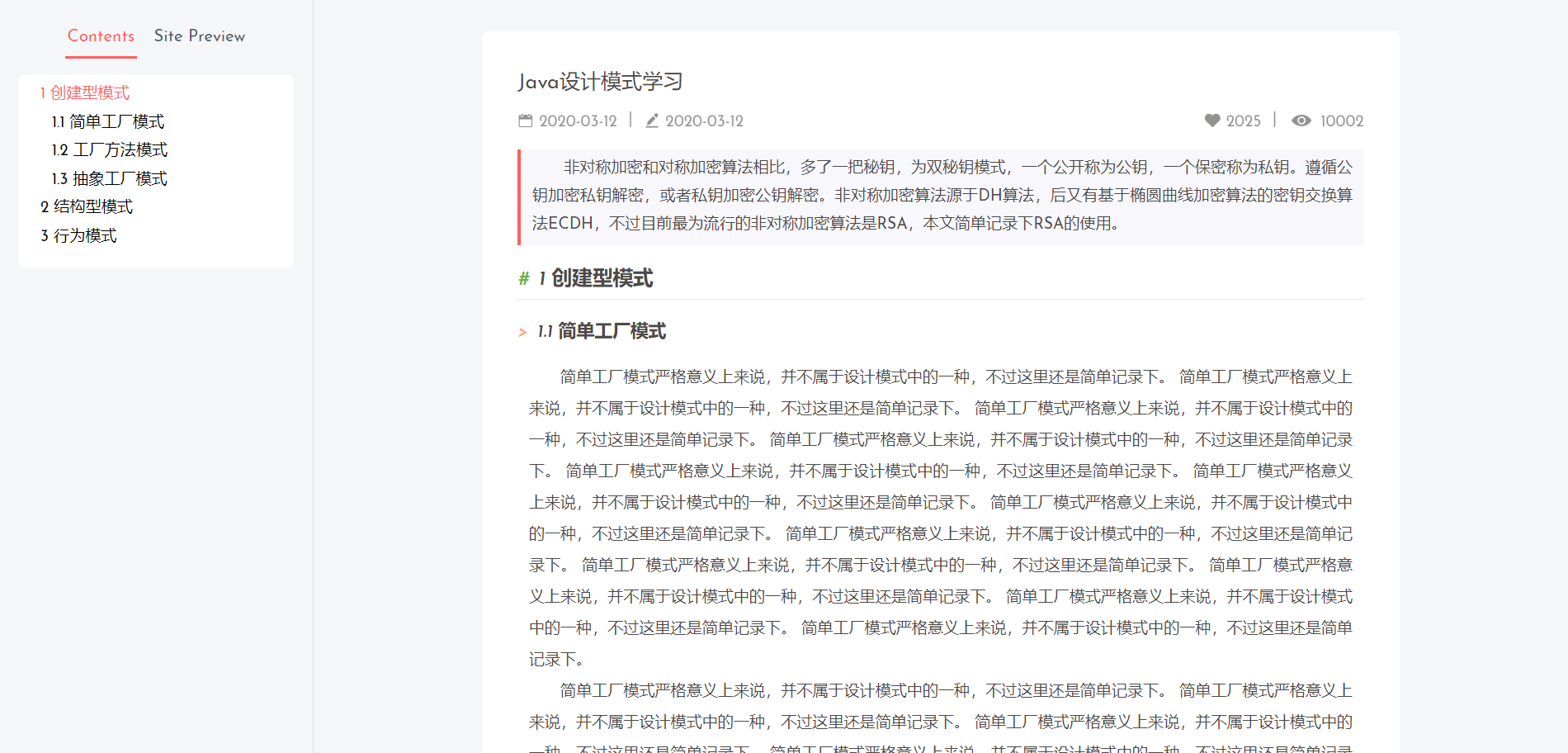The image size is (1568, 753).
Task: Click the arrow marker beside 1.1 简单工厂模式 heading
Action: [x=523, y=332]
